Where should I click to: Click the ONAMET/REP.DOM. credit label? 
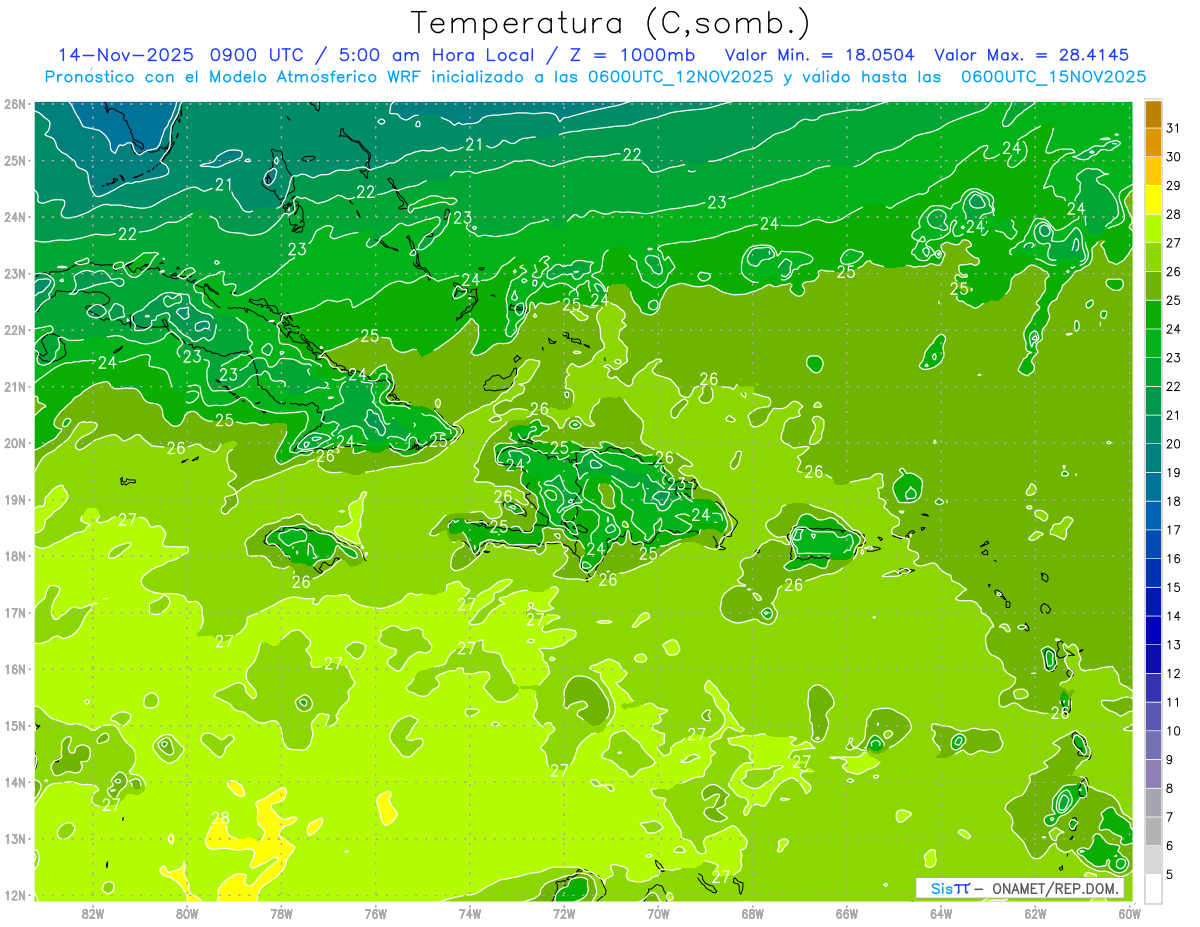point(1055,888)
